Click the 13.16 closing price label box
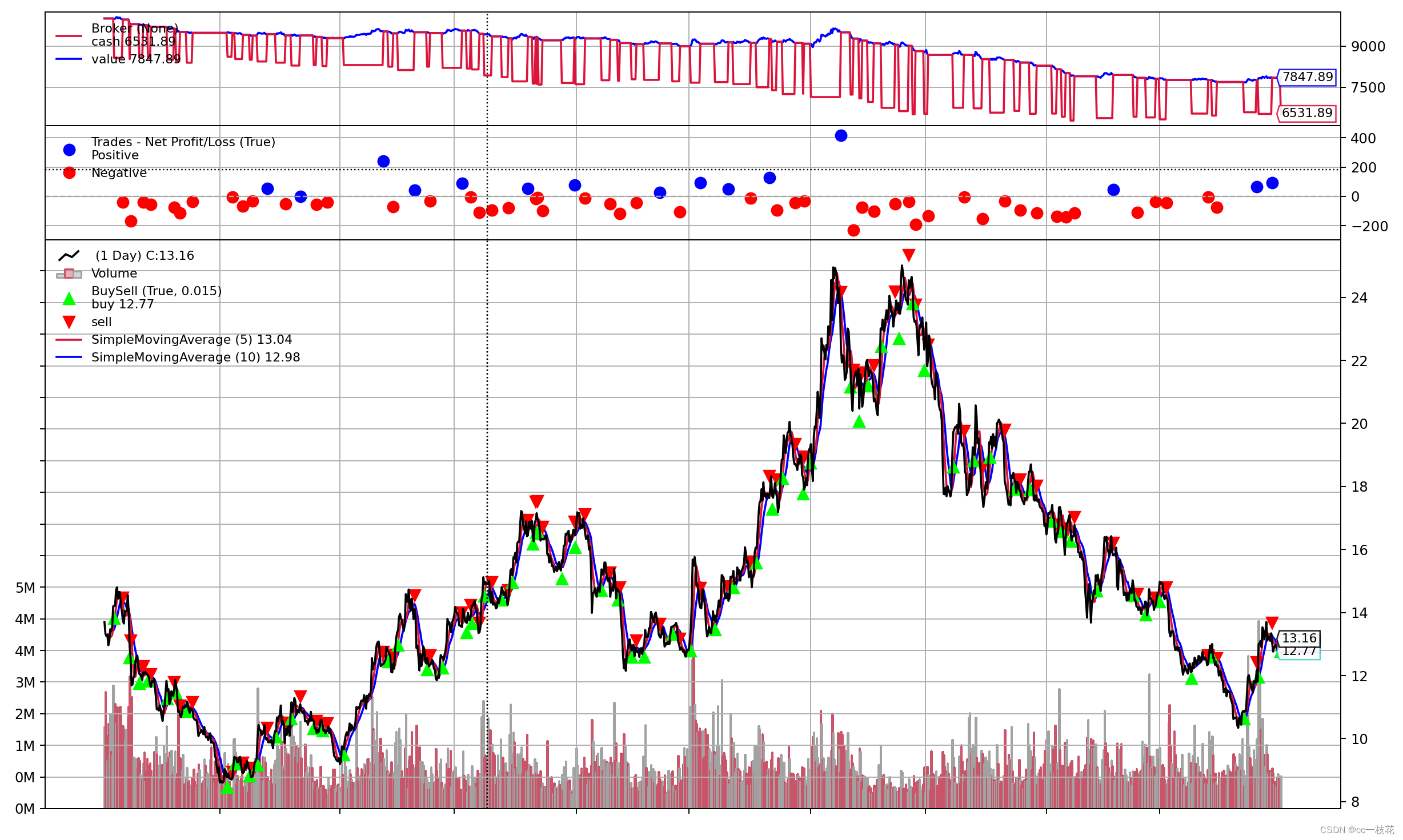 tap(1299, 638)
